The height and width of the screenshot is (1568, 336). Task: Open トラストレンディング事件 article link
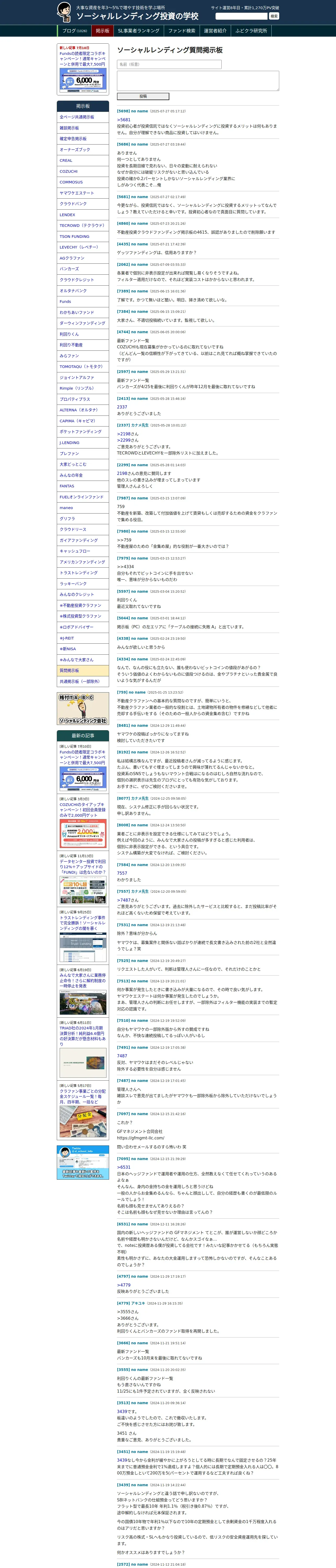pos(82,923)
